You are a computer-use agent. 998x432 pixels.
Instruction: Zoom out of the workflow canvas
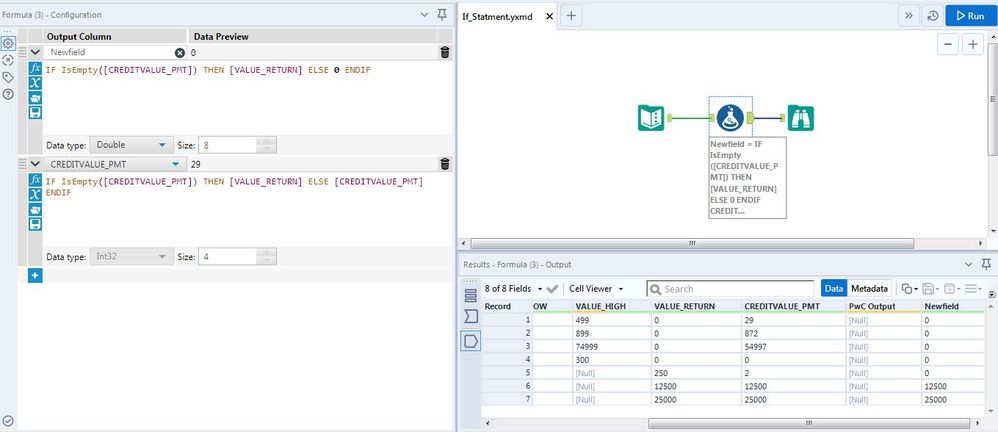tap(947, 45)
